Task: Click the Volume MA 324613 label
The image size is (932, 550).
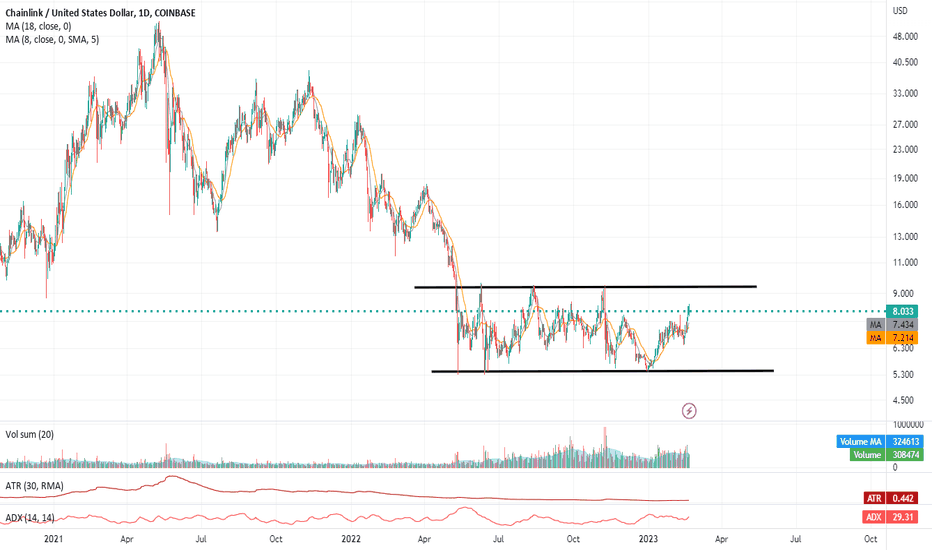Action: point(880,442)
